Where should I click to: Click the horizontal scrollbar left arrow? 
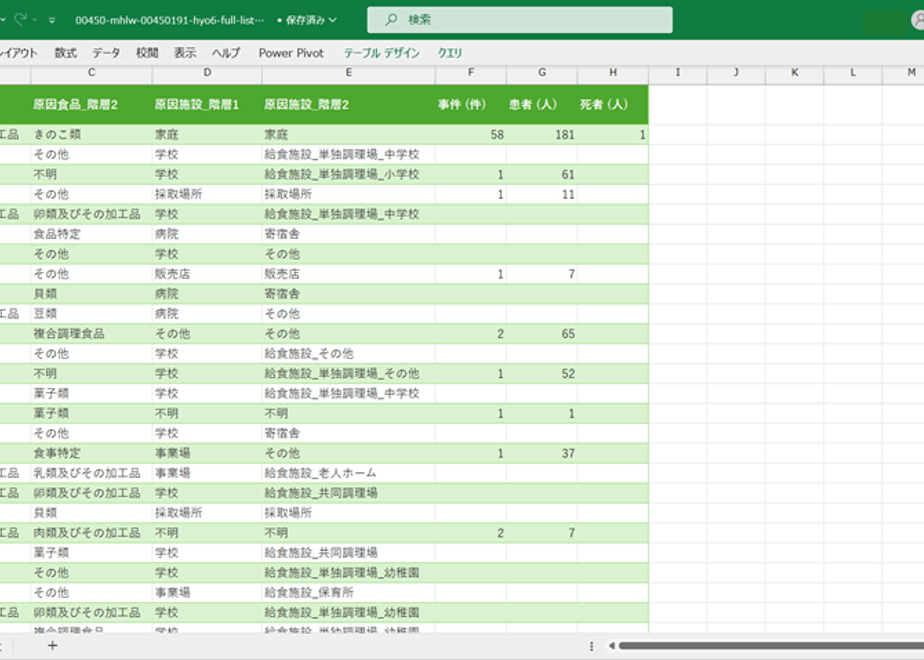612,646
